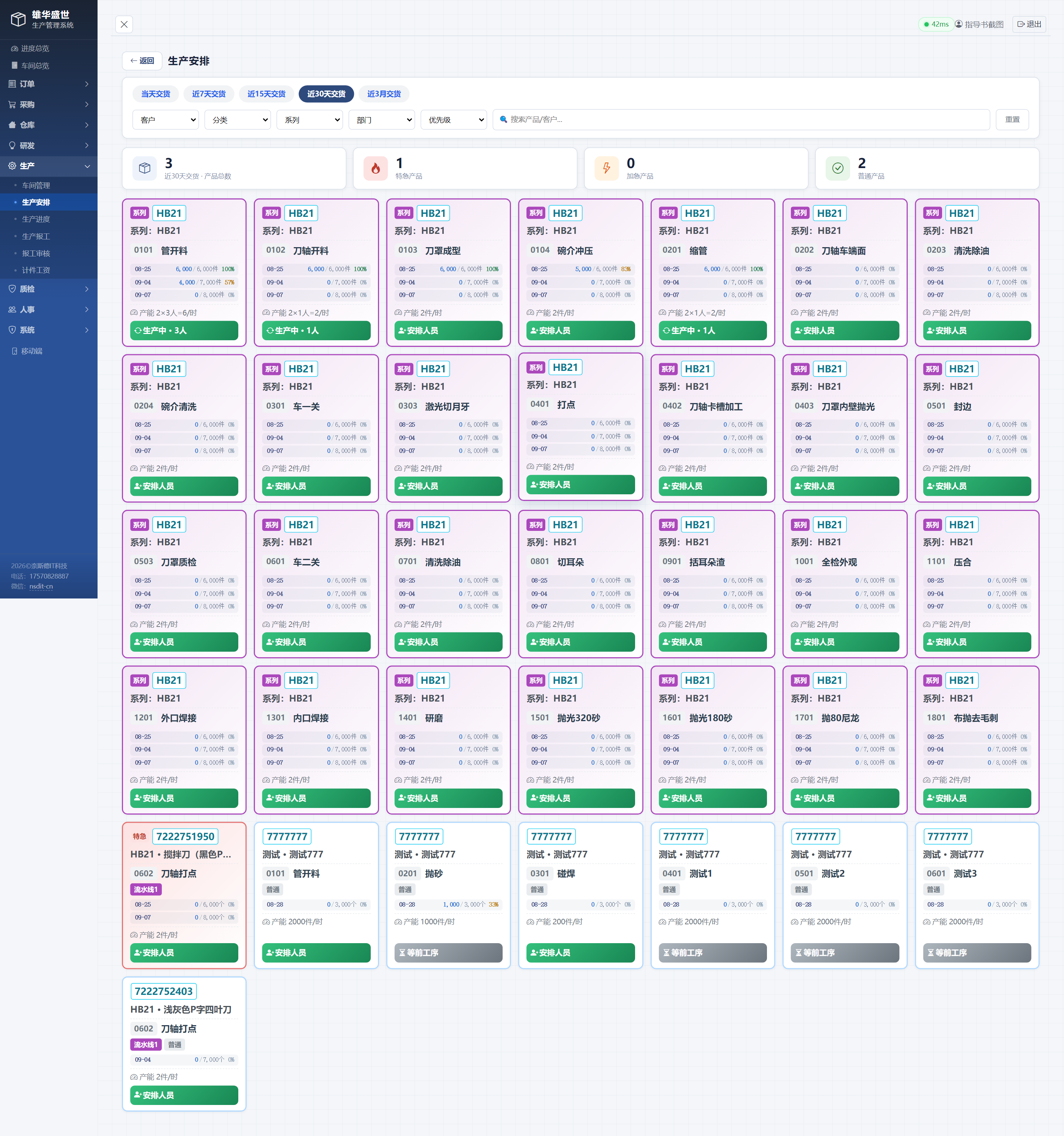
Task: Click the nsdit-cn WeChat link
Action: 41,587
